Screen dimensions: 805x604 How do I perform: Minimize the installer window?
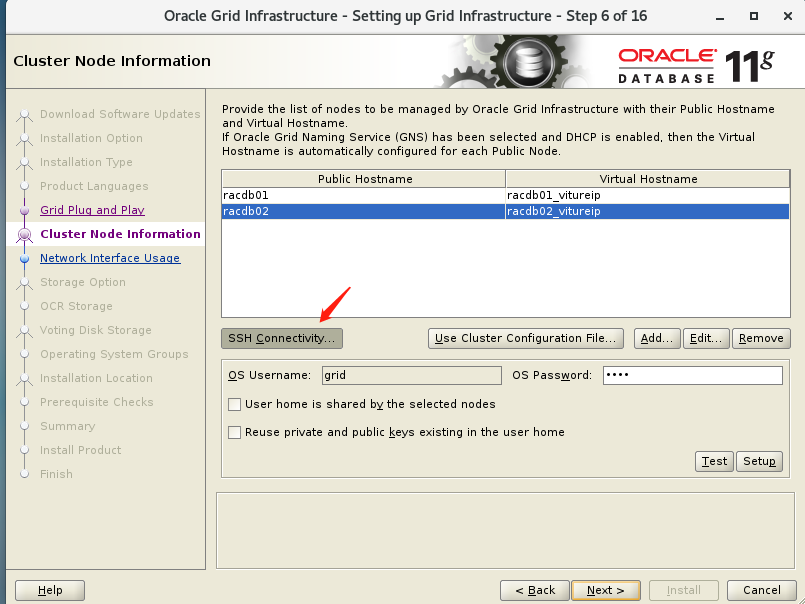pyautogui.click(x=720, y=16)
